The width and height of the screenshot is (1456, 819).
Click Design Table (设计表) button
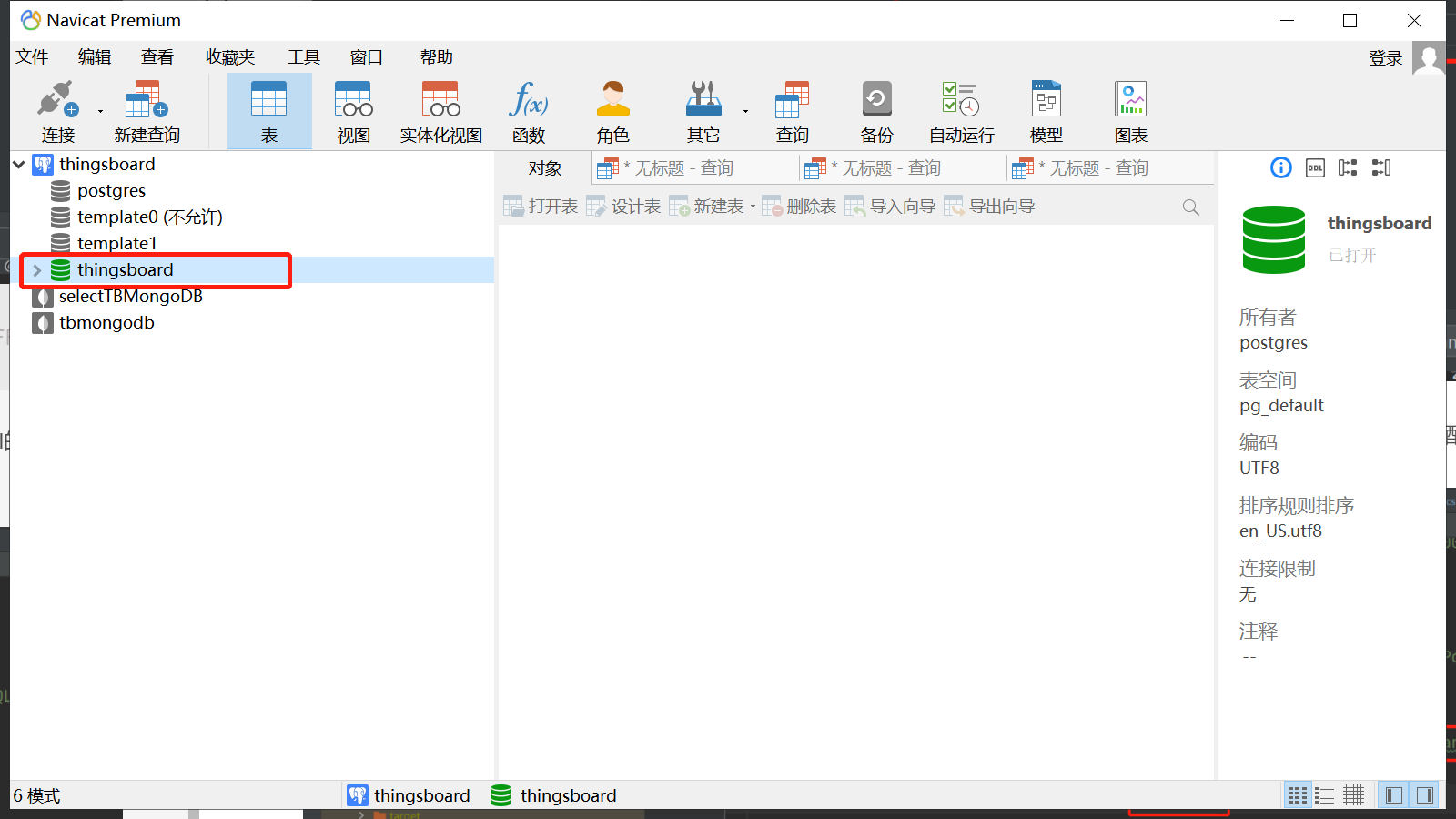[623, 207]
